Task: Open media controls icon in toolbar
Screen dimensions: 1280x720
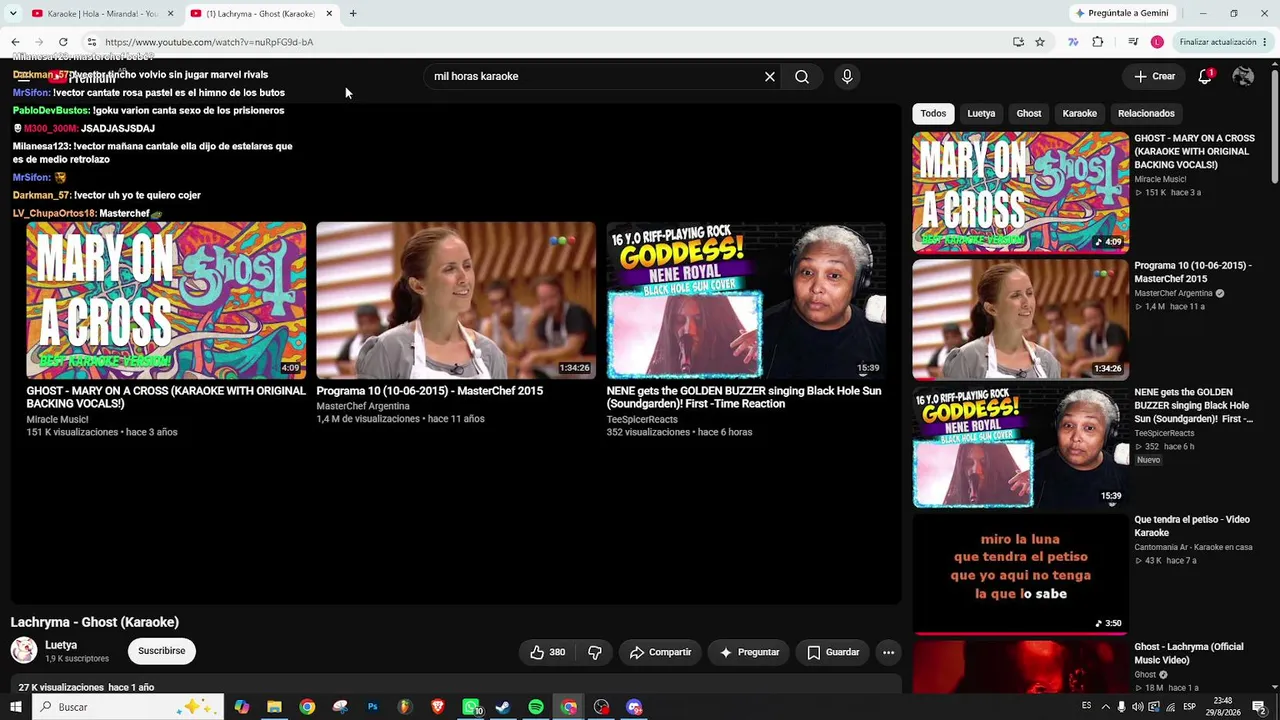Action: (1133, 42)
